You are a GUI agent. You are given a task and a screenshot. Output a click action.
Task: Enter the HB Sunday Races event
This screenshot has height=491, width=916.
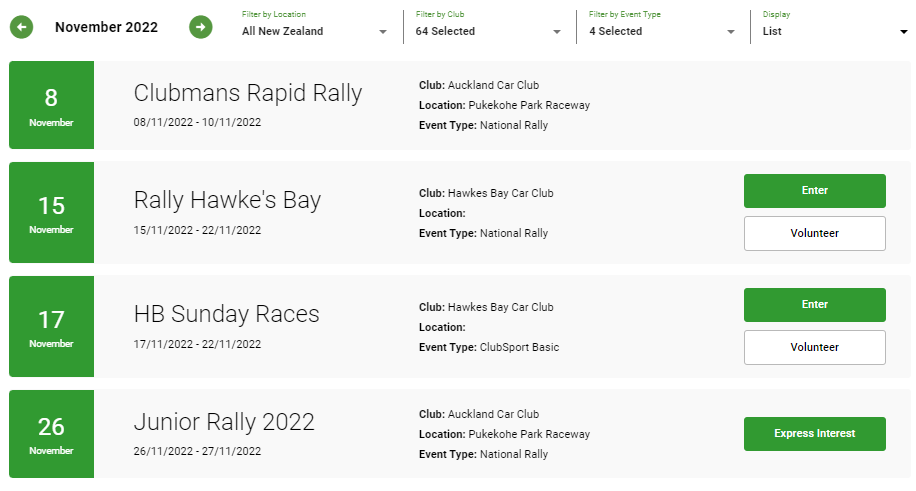[814, 305]
